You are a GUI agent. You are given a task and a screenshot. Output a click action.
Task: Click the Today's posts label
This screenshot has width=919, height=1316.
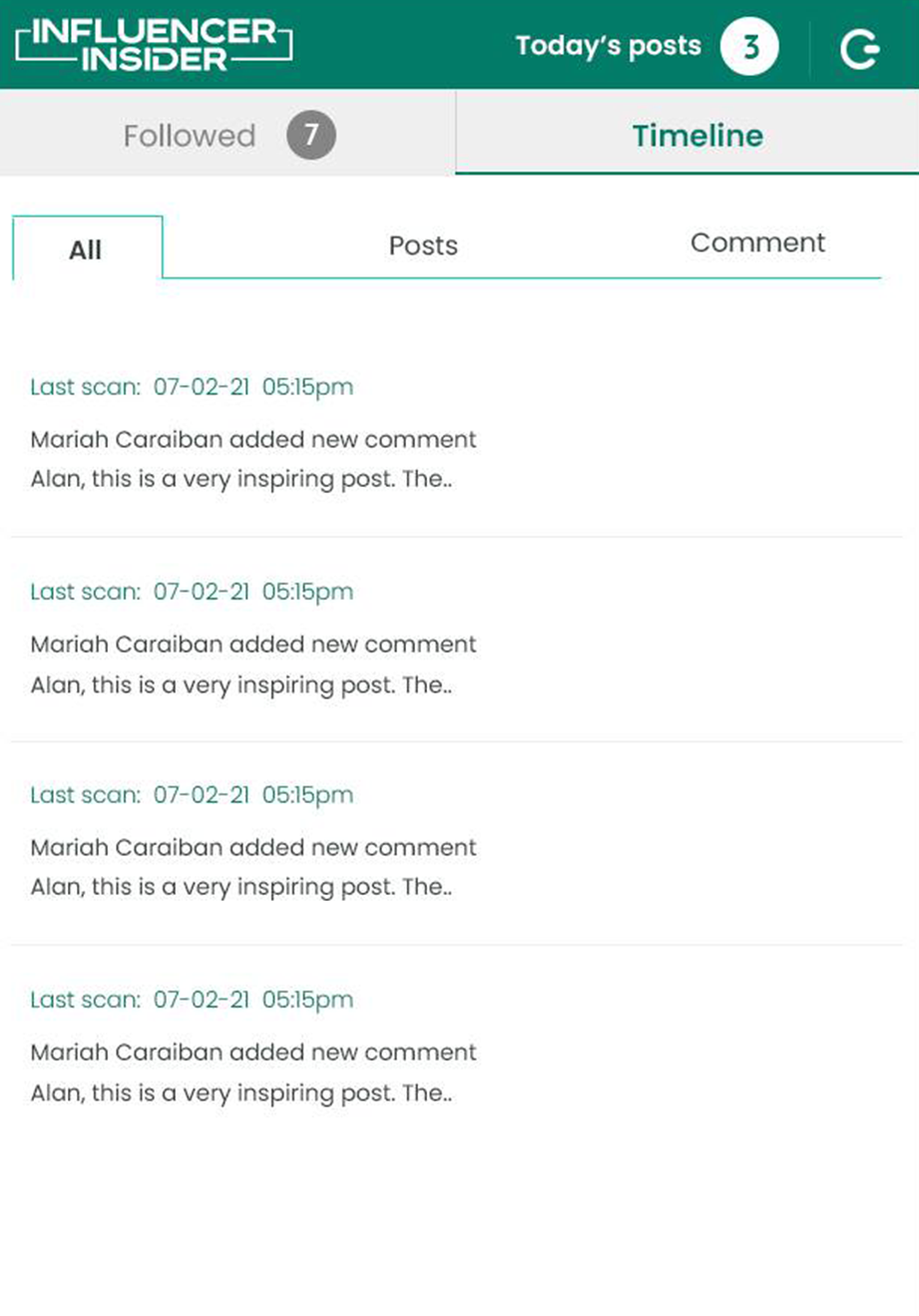click(x=608, y=46)
